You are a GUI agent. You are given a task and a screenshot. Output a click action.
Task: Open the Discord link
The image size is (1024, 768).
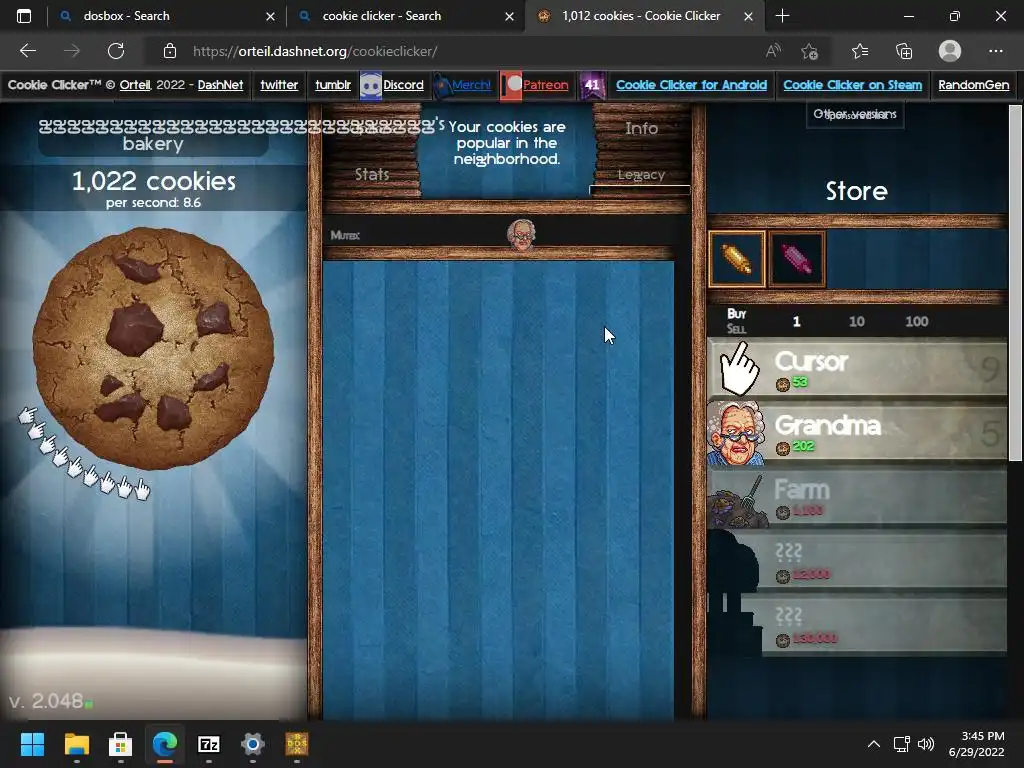pos(403,85)
